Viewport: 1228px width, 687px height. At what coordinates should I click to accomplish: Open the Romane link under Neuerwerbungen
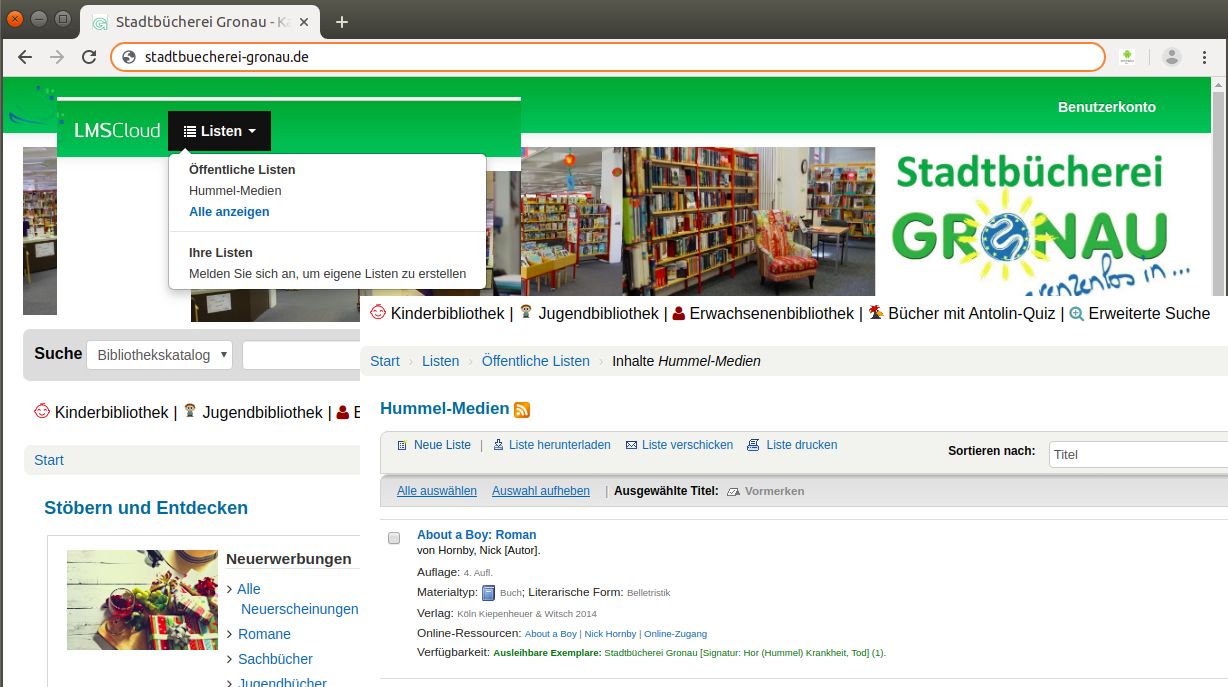264,634
